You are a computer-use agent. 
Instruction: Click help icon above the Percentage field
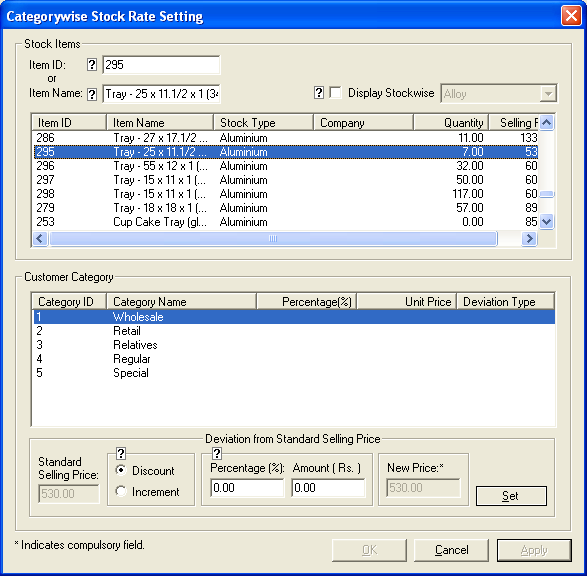tap(217, 454)
